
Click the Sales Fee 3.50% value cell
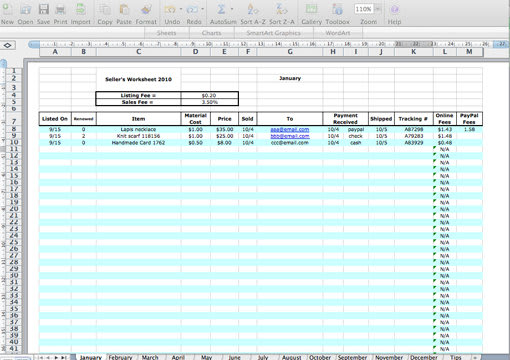pos(209,102)
